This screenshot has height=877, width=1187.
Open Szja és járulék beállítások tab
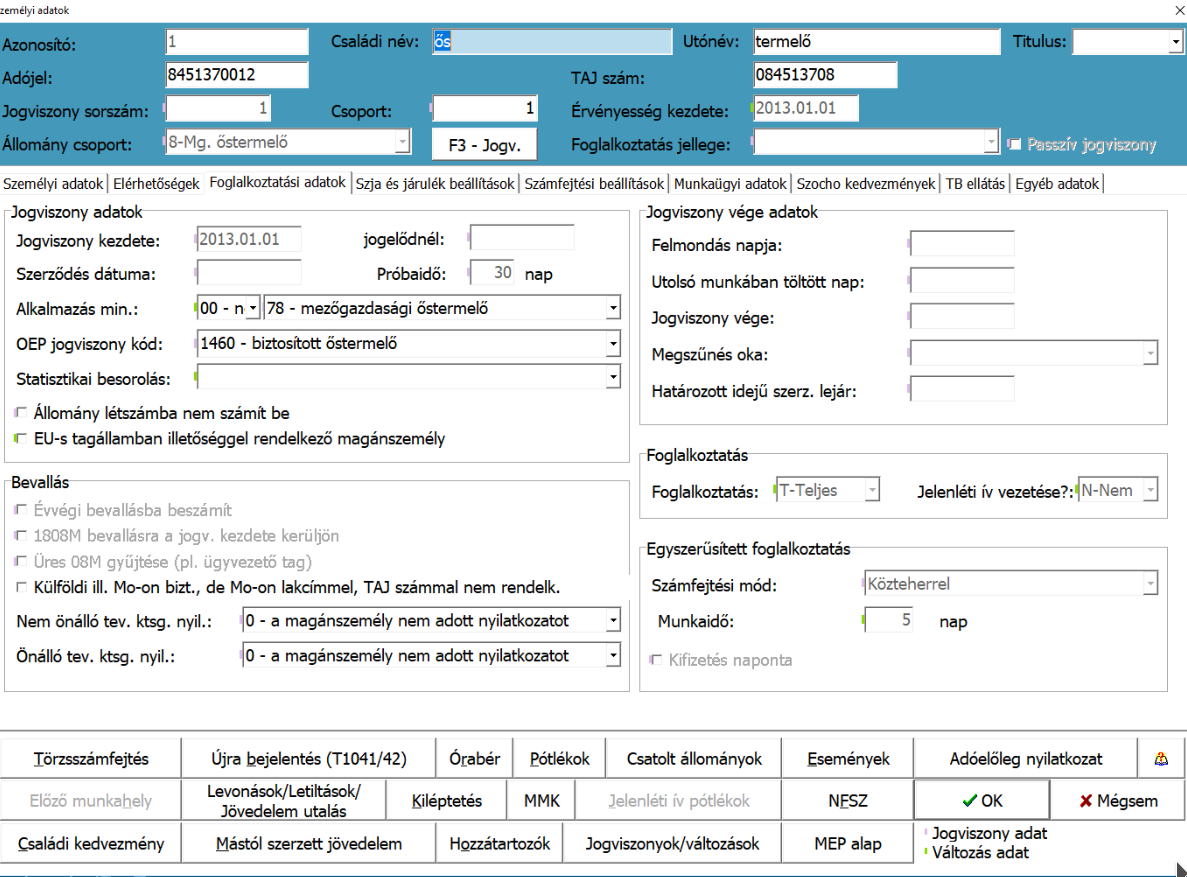click(435, 183)
